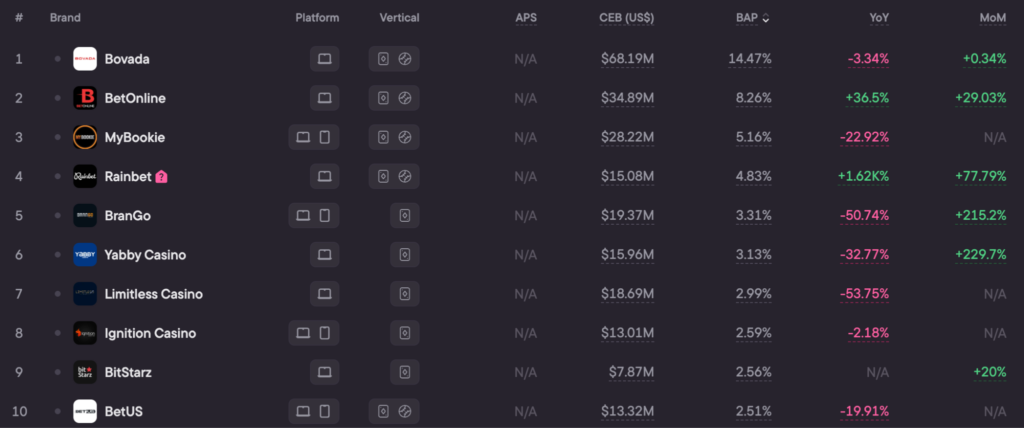
Task: Click the casino vertical icon for BranGo
Action: tap(405, 215)
